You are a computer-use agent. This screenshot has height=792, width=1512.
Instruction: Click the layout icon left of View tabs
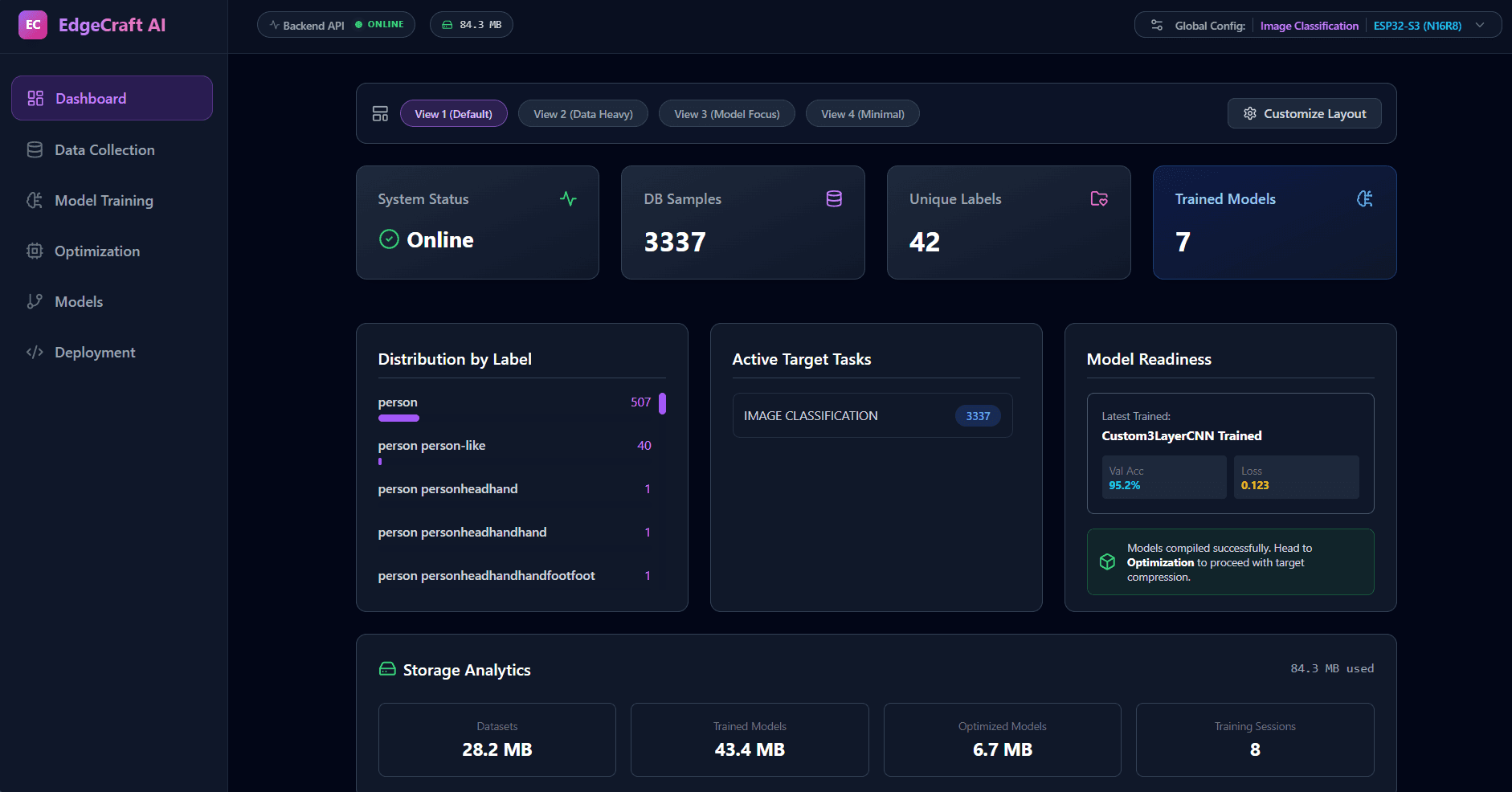pos(380,113)
